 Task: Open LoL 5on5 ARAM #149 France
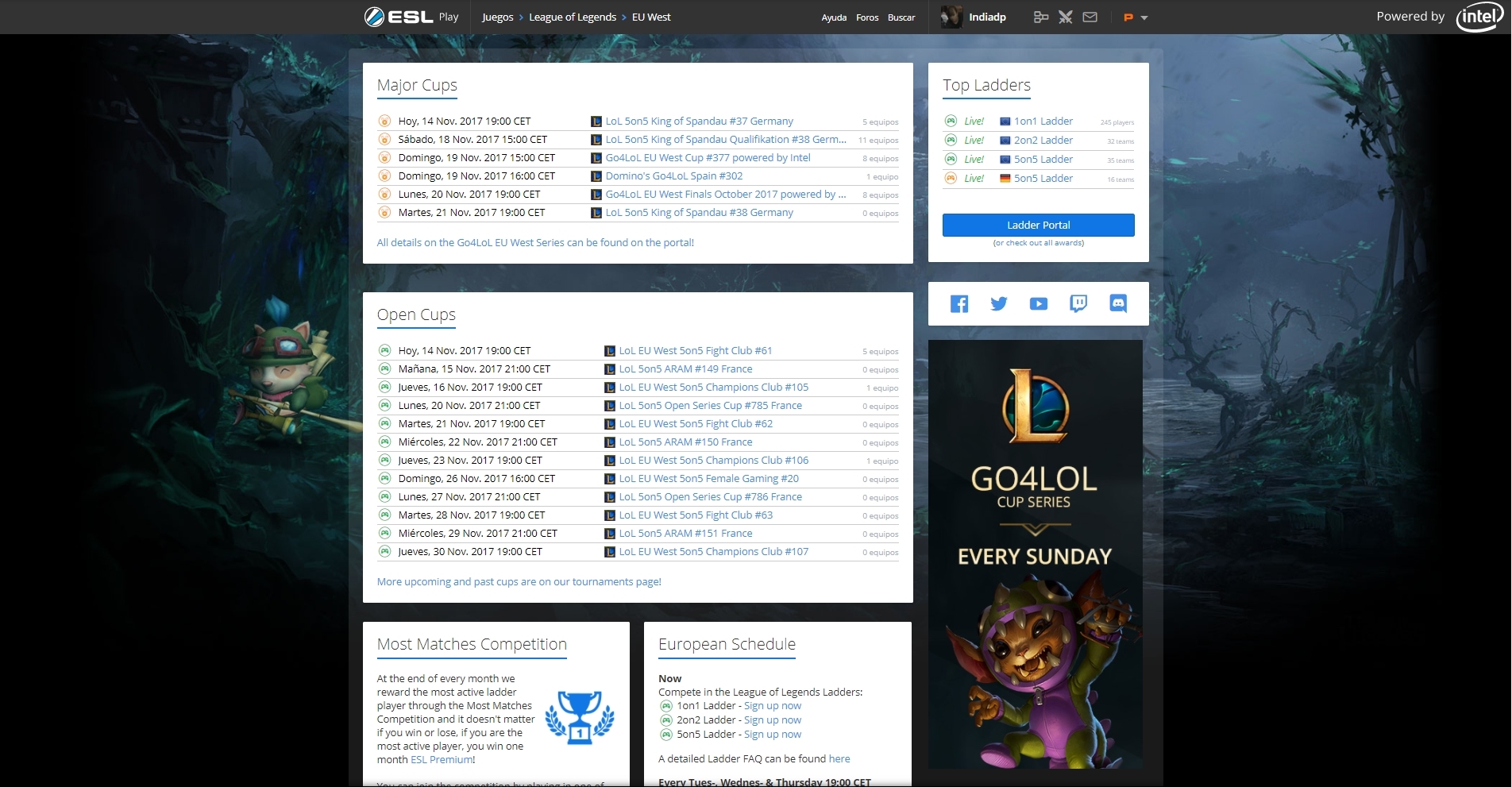coord(685,369)
